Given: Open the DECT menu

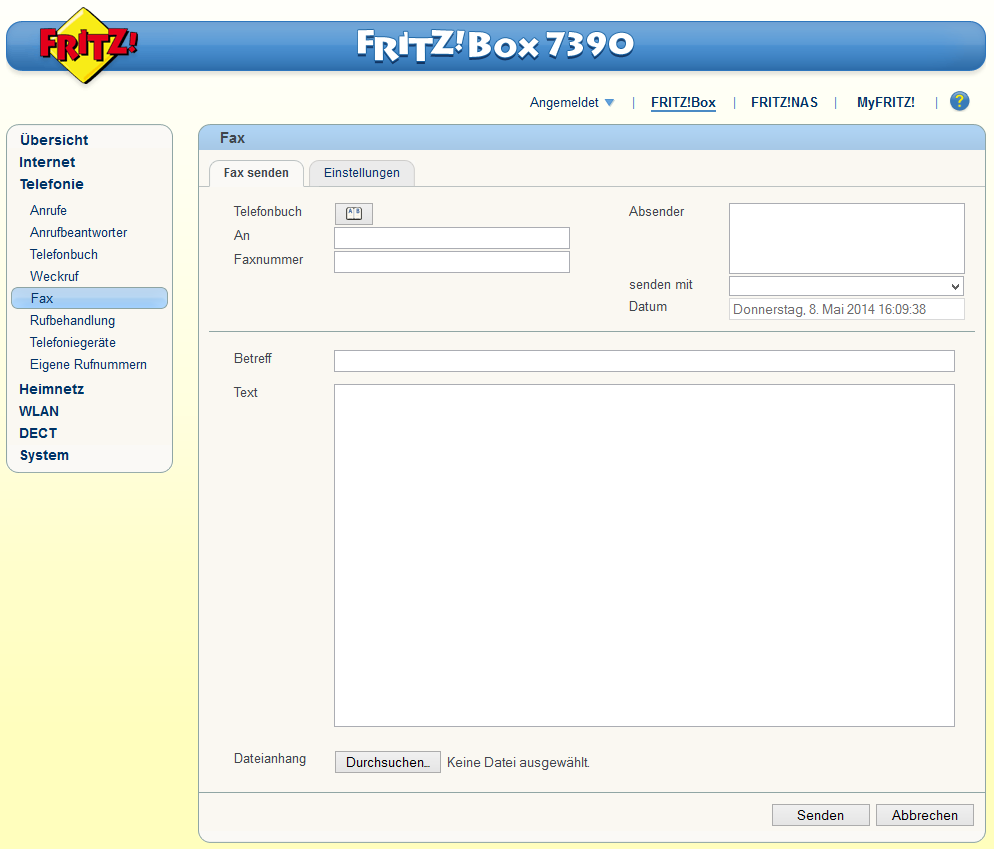Looking at the screenshot, I should tap(38, 434).
